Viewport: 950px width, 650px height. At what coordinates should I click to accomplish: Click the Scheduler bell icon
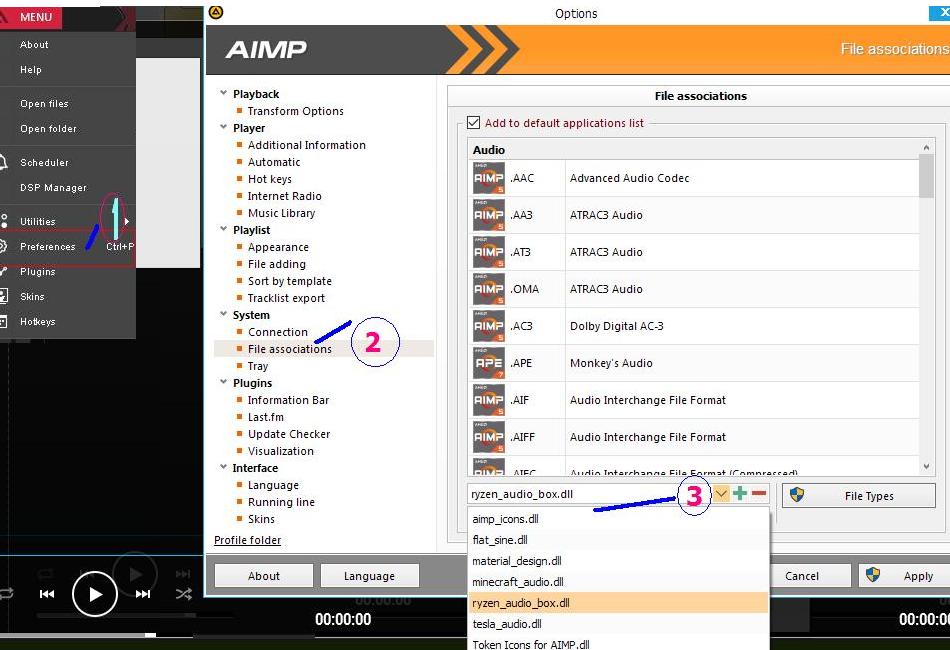3,162
